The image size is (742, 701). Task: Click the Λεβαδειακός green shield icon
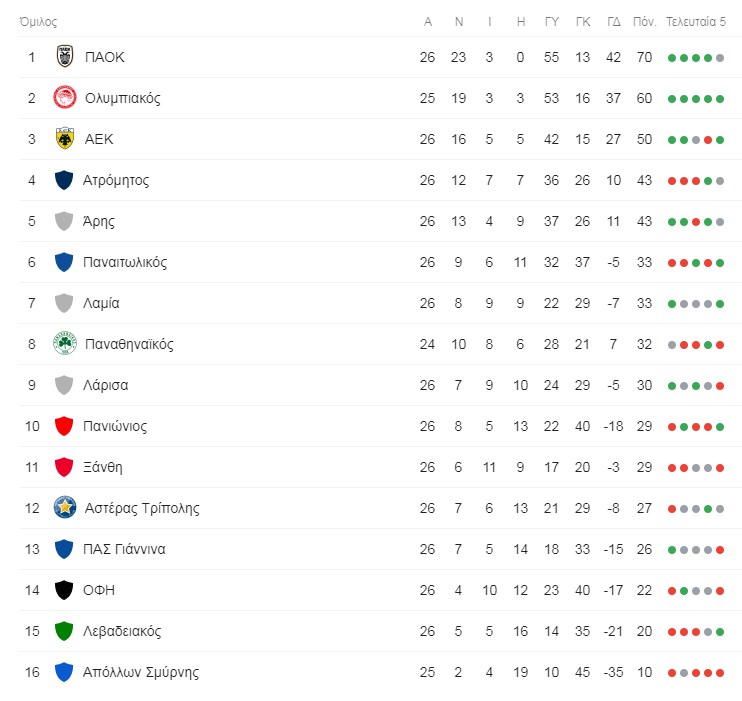pyautogui.click(x=64, y=631)
